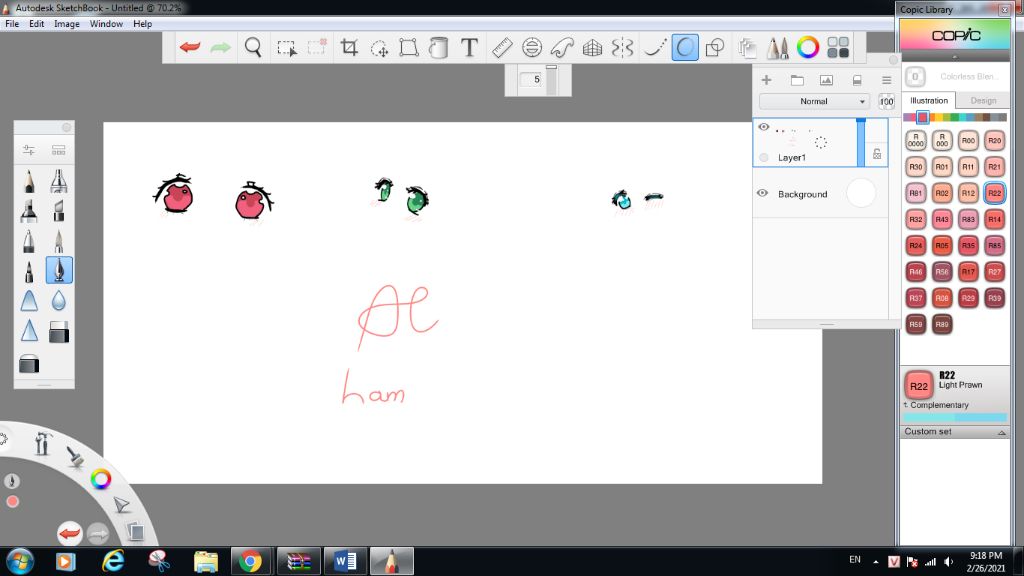This screenshot has width=1024, height=576.
Task: Select the Quick Transform tool
Action: [379, 48]
